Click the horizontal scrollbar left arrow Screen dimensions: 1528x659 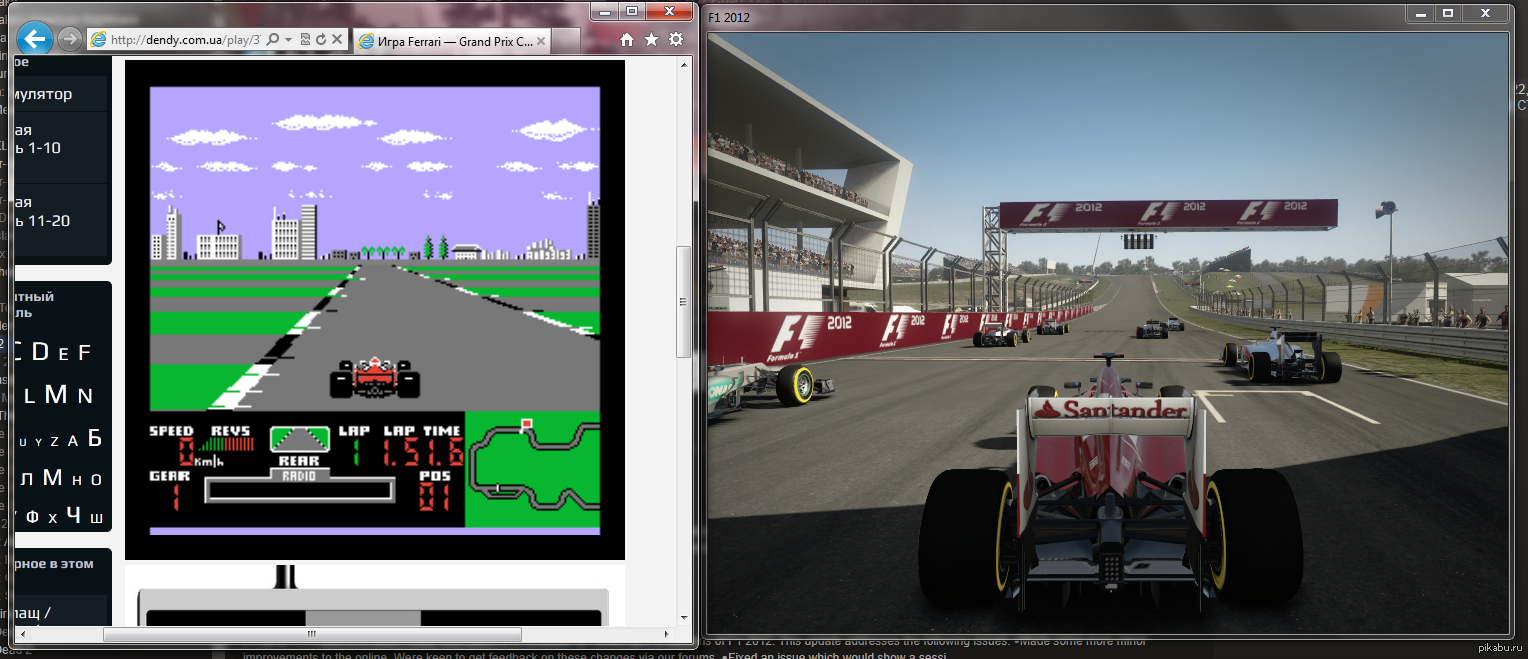point(24,634)
